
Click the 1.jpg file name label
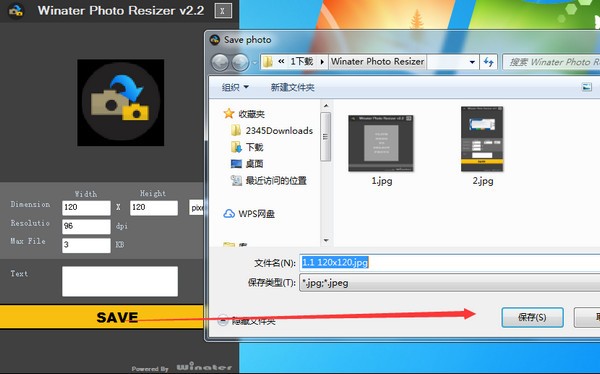[x=382, y=181]
